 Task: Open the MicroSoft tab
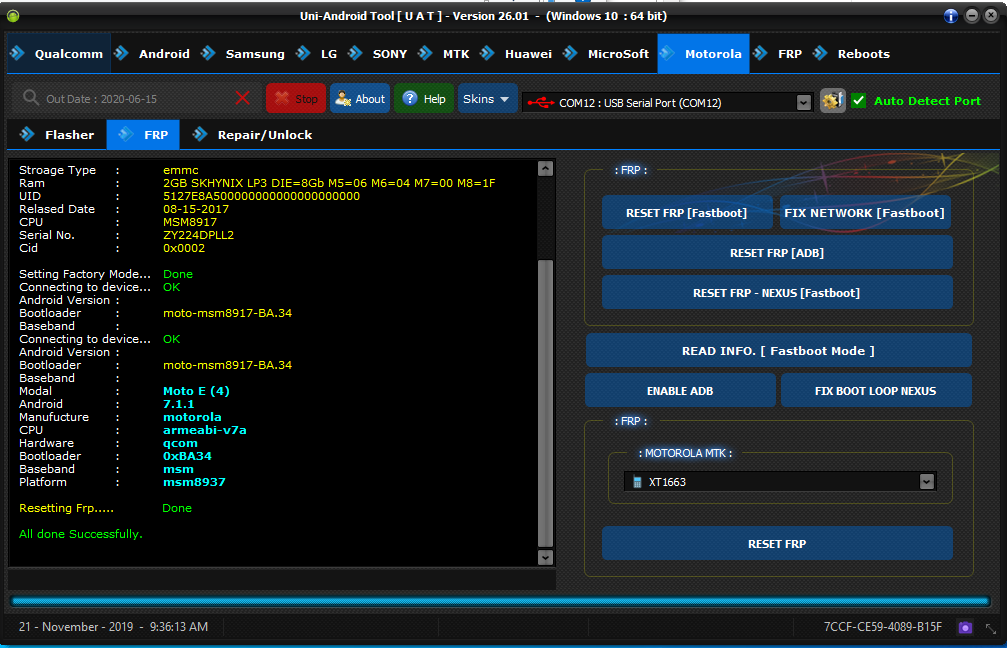[x=608, y=54]
